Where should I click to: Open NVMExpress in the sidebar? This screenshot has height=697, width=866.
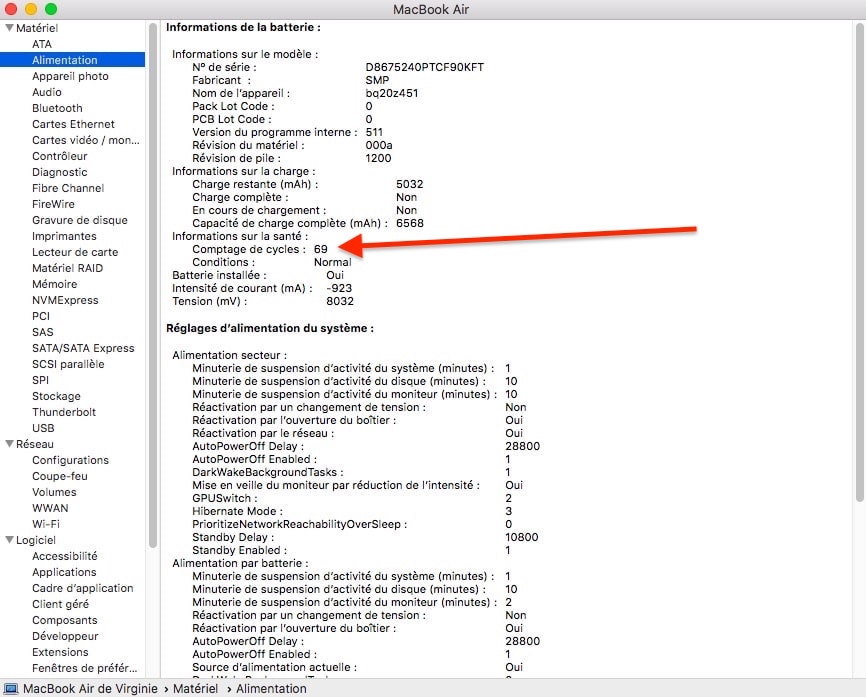point(65,300)
